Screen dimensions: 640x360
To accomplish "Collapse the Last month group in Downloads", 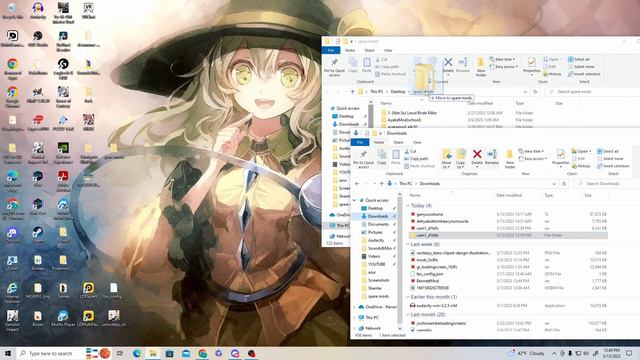I will [408, 315].
